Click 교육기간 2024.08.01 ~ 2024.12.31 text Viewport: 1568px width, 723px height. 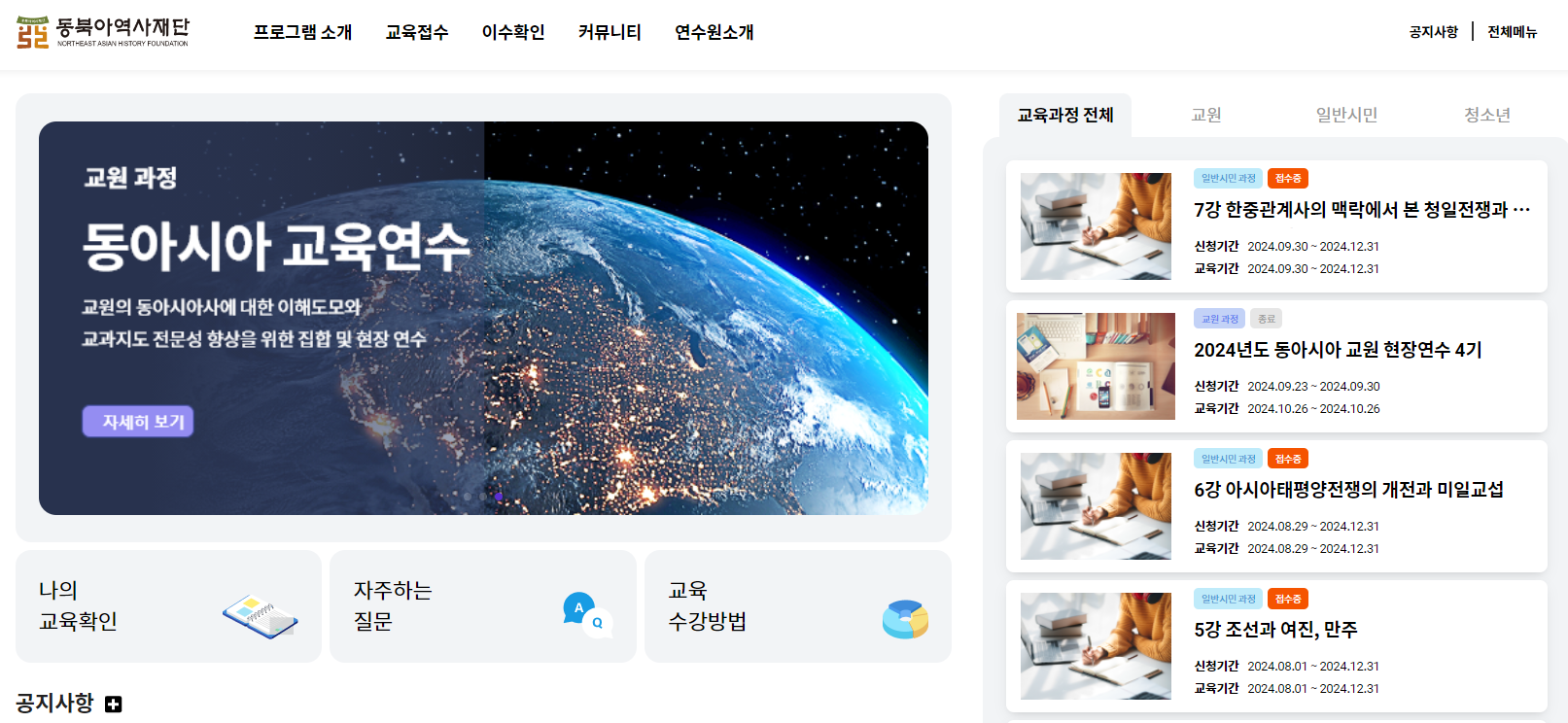click(x=1287, y=689)
